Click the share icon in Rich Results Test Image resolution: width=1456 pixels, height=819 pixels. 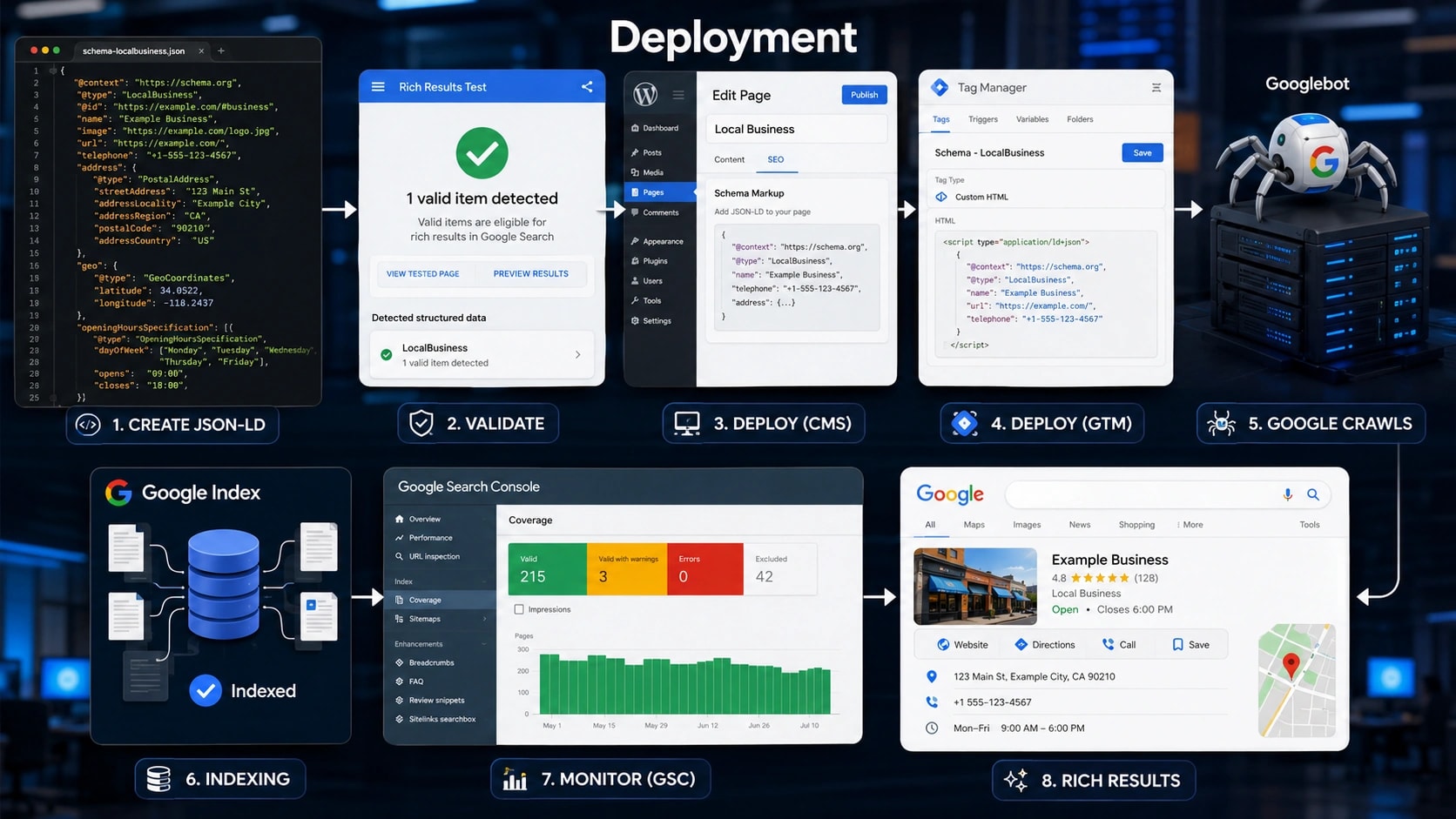(587, 87)
